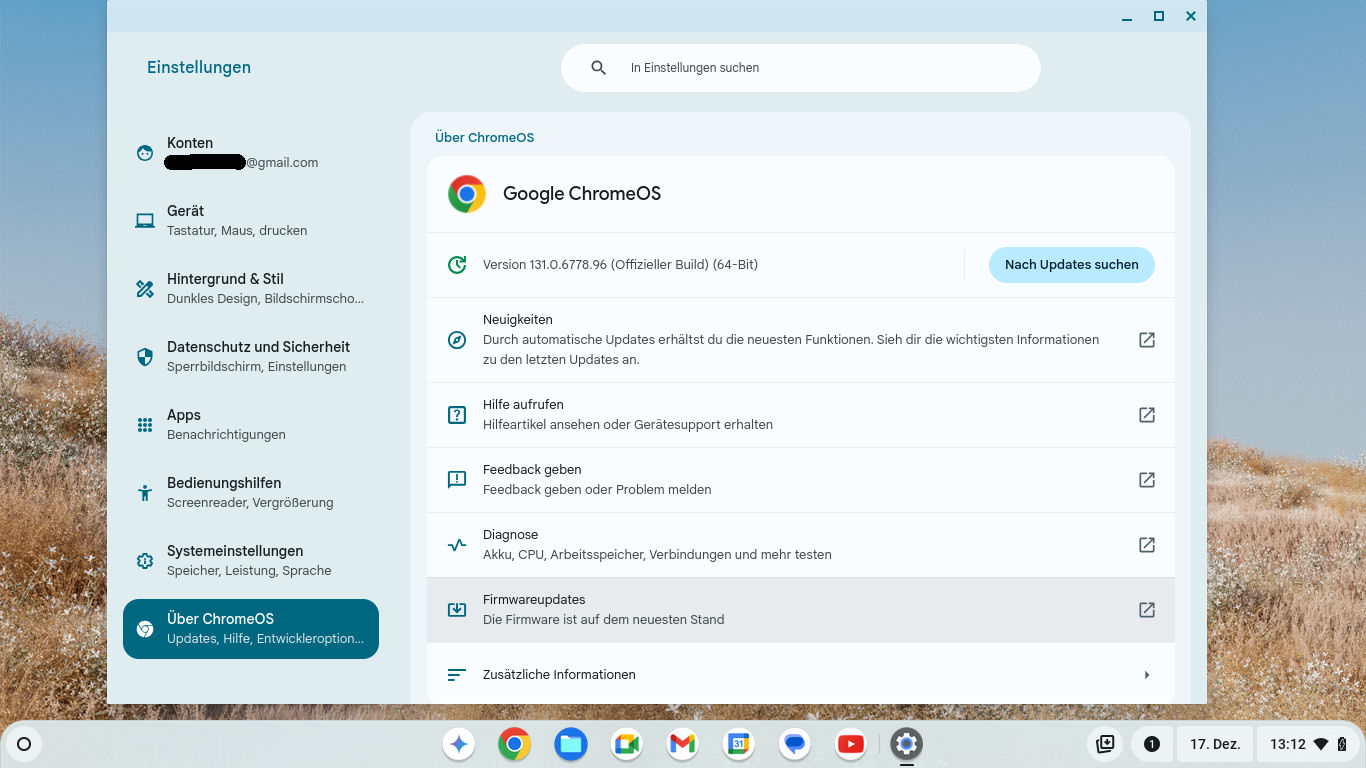Click the In Einstellungen suchen field
The width and height of the screenshot is (1366, 768).
pos(801,68)
